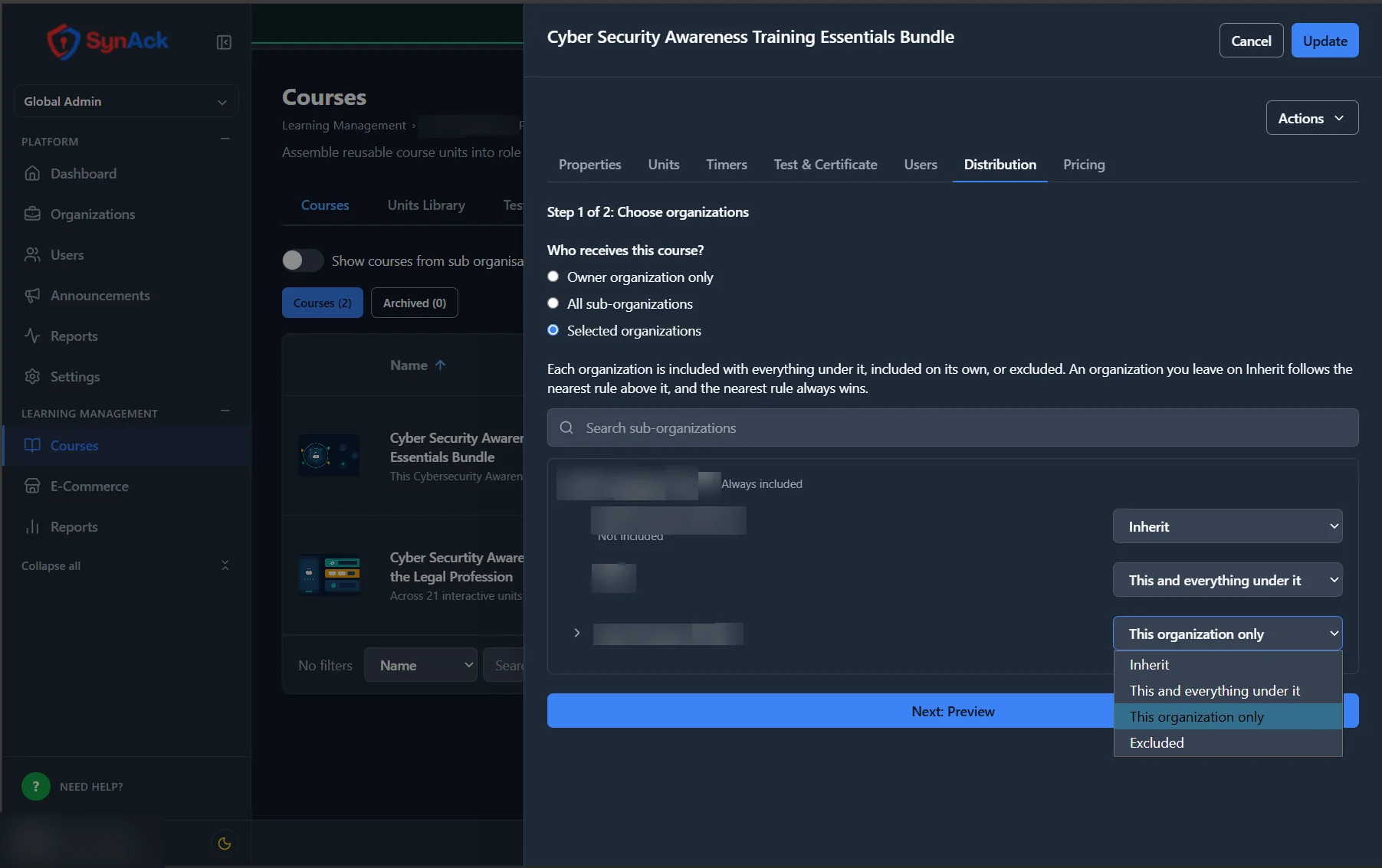Screen dimensions: 1382x868
Task: Open Dashboard via its home icon
Action: pos(32,173)
